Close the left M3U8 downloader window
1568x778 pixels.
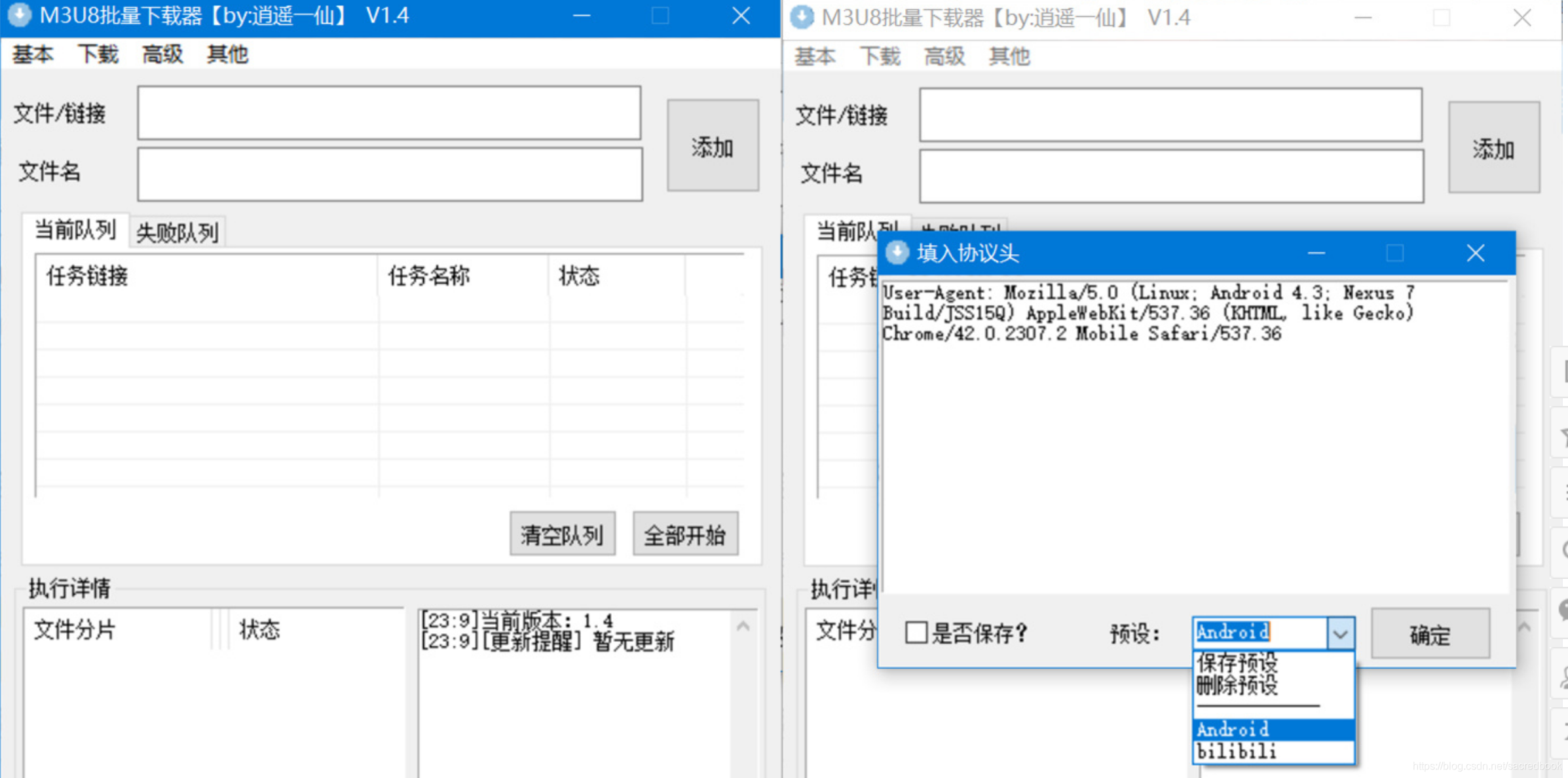point(741,16)
